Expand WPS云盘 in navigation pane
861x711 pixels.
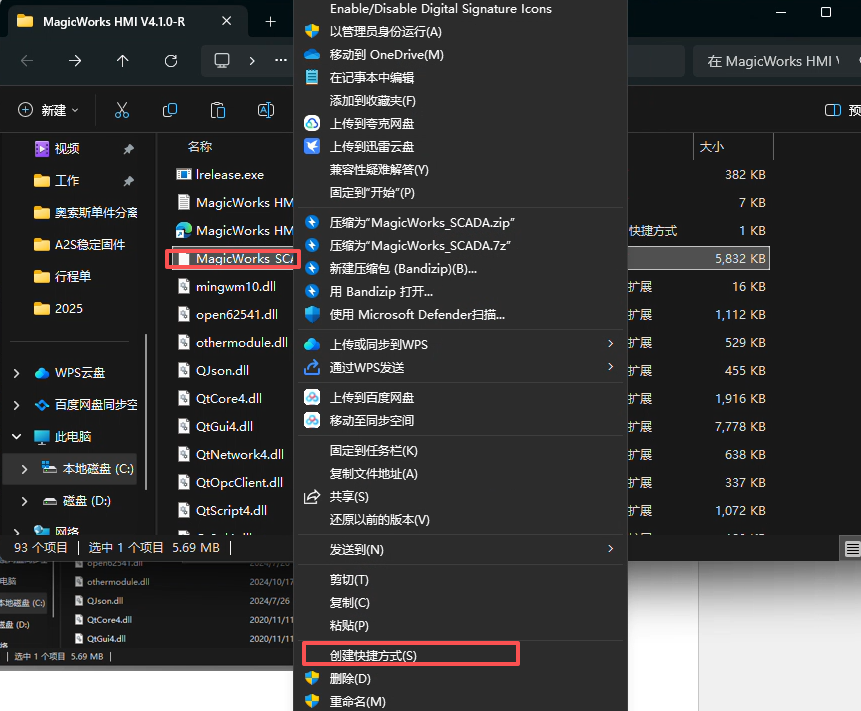click(16, 373)
